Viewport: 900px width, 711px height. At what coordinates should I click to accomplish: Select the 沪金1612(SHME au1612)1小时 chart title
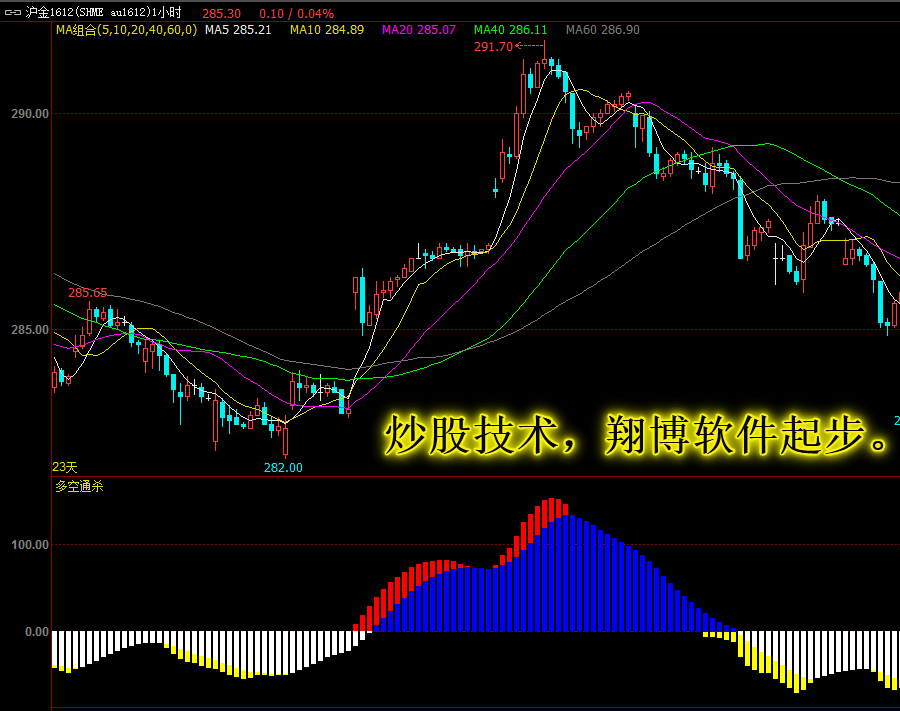pyautogui.click(x=104, y=12)
